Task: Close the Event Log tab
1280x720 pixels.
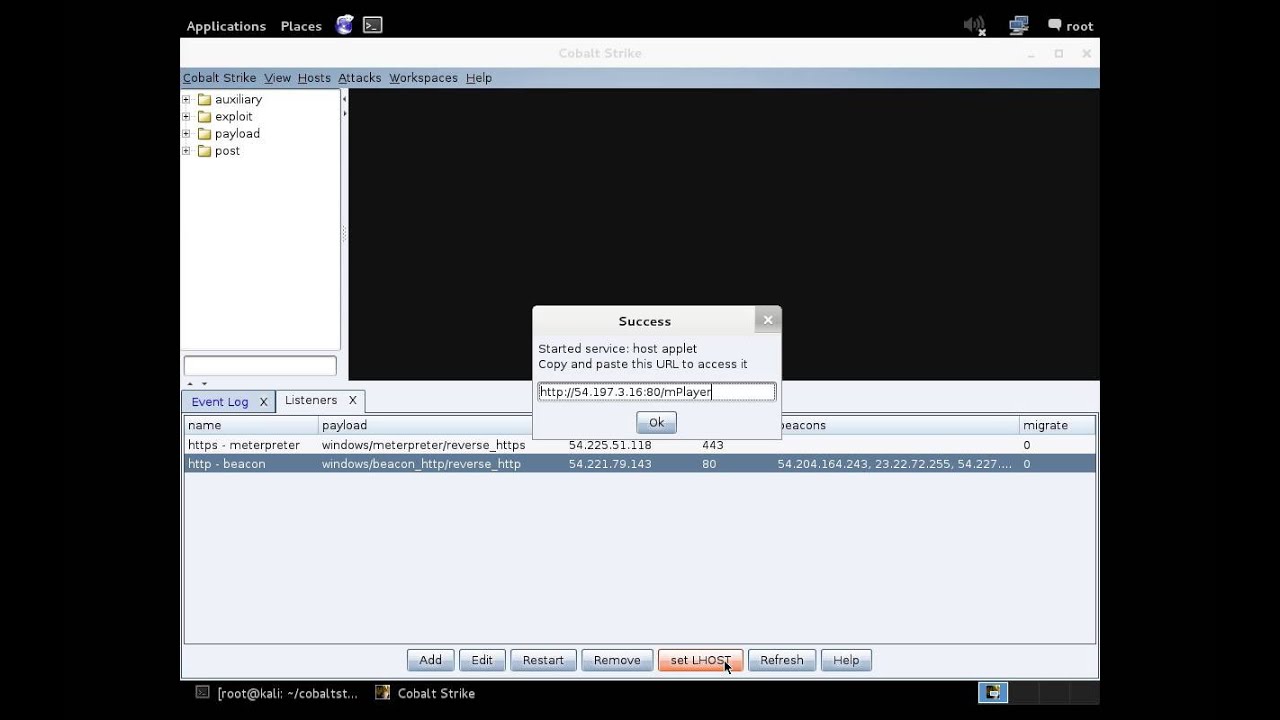Action: 263,402
